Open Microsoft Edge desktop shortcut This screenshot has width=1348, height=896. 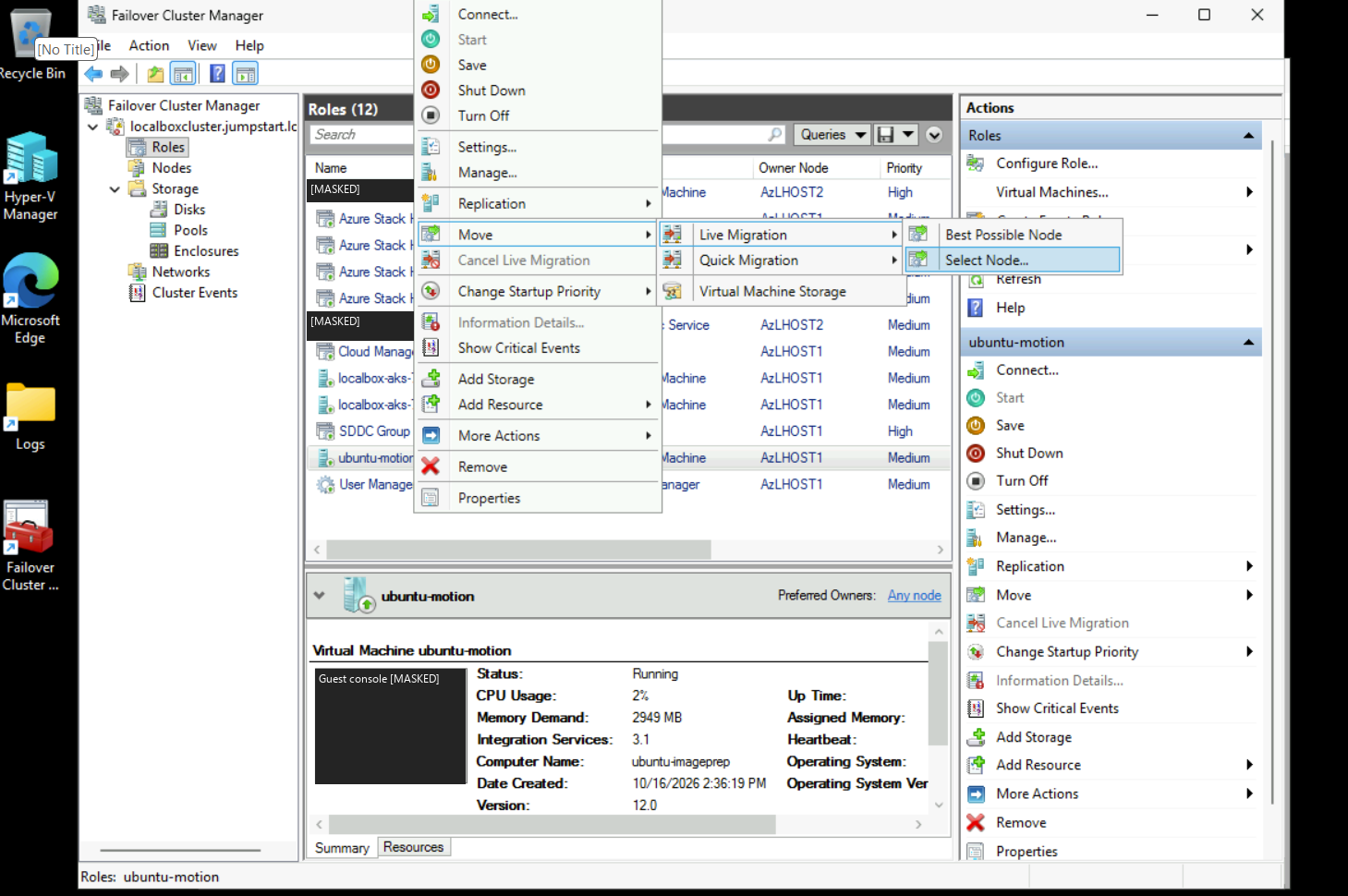pyautogui.click(x=30, y=298)
